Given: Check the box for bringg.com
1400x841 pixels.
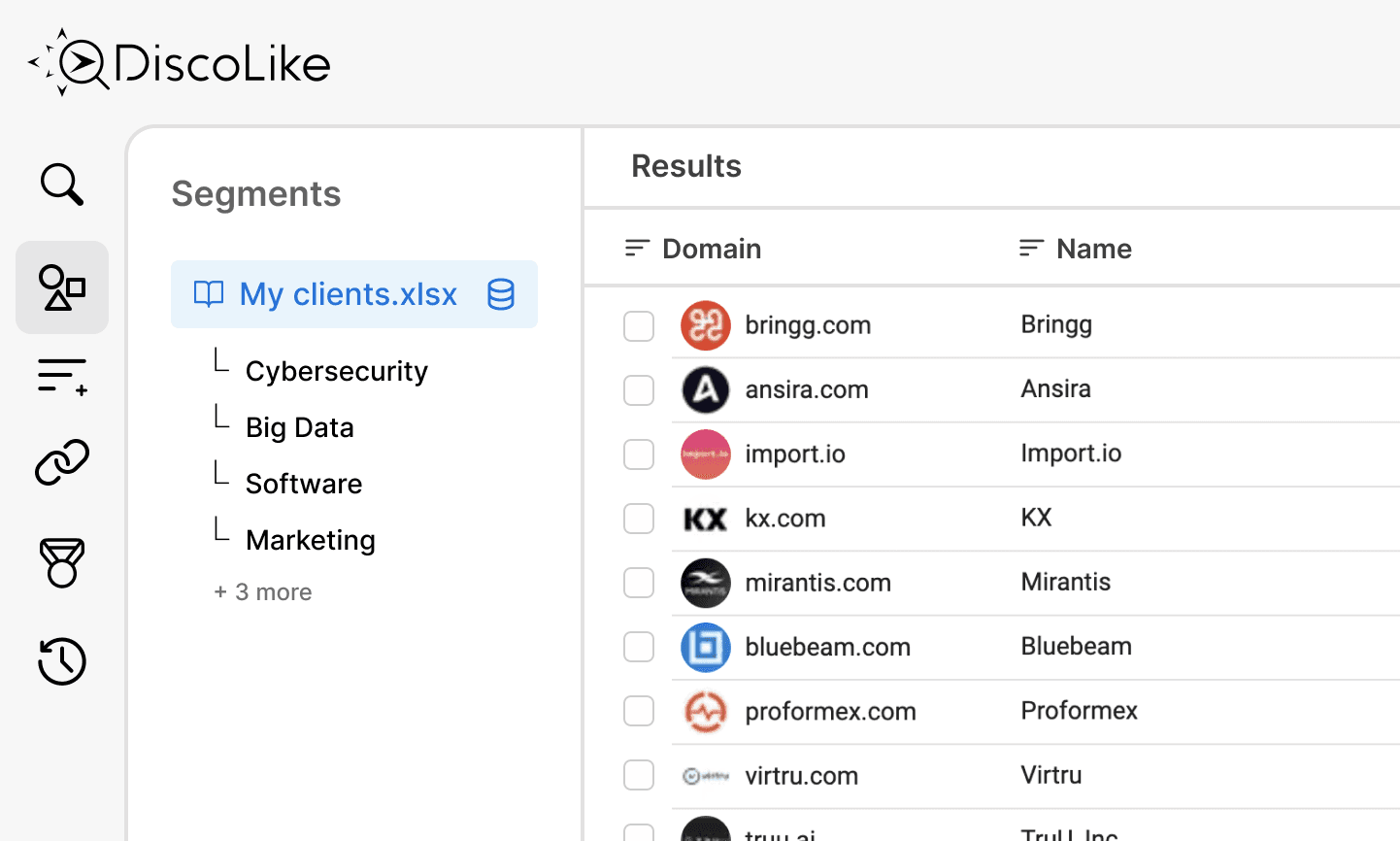Looking at the screenshot, I should point(639,326).
